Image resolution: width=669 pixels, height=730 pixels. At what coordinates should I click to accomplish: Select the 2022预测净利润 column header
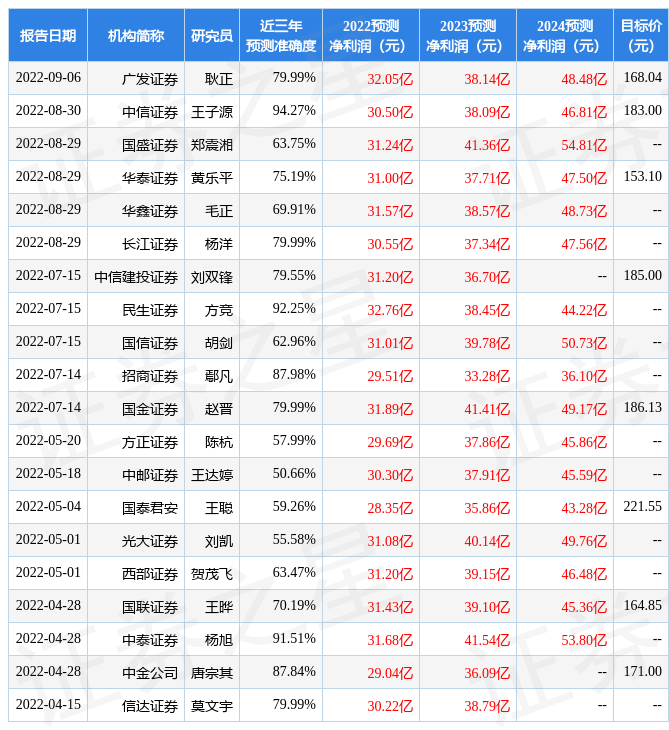[370, 35]
